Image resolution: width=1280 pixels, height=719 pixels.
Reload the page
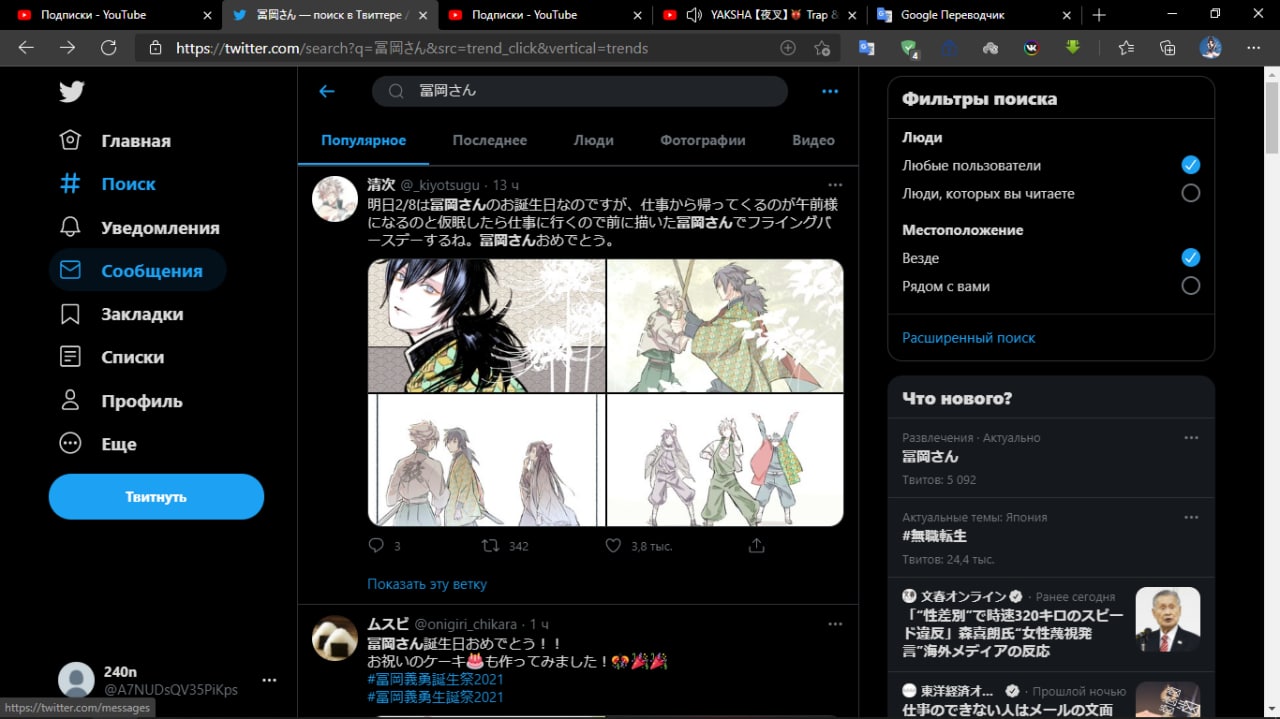coord(109,48)
